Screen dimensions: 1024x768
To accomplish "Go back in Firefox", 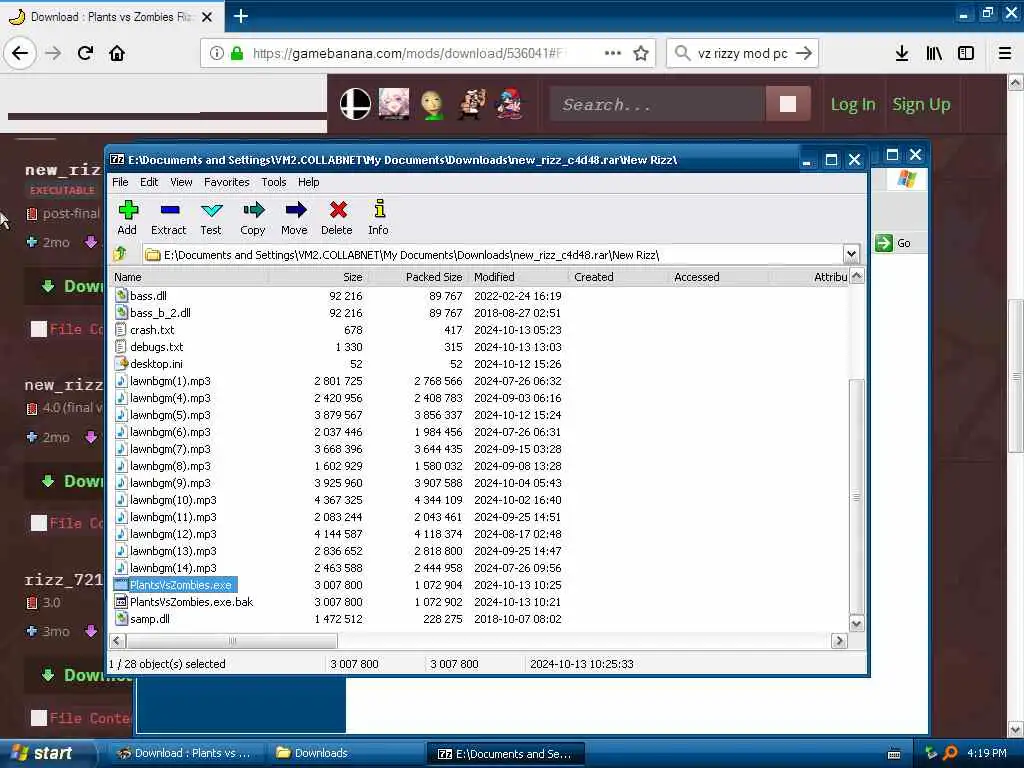I will [20, 53].
